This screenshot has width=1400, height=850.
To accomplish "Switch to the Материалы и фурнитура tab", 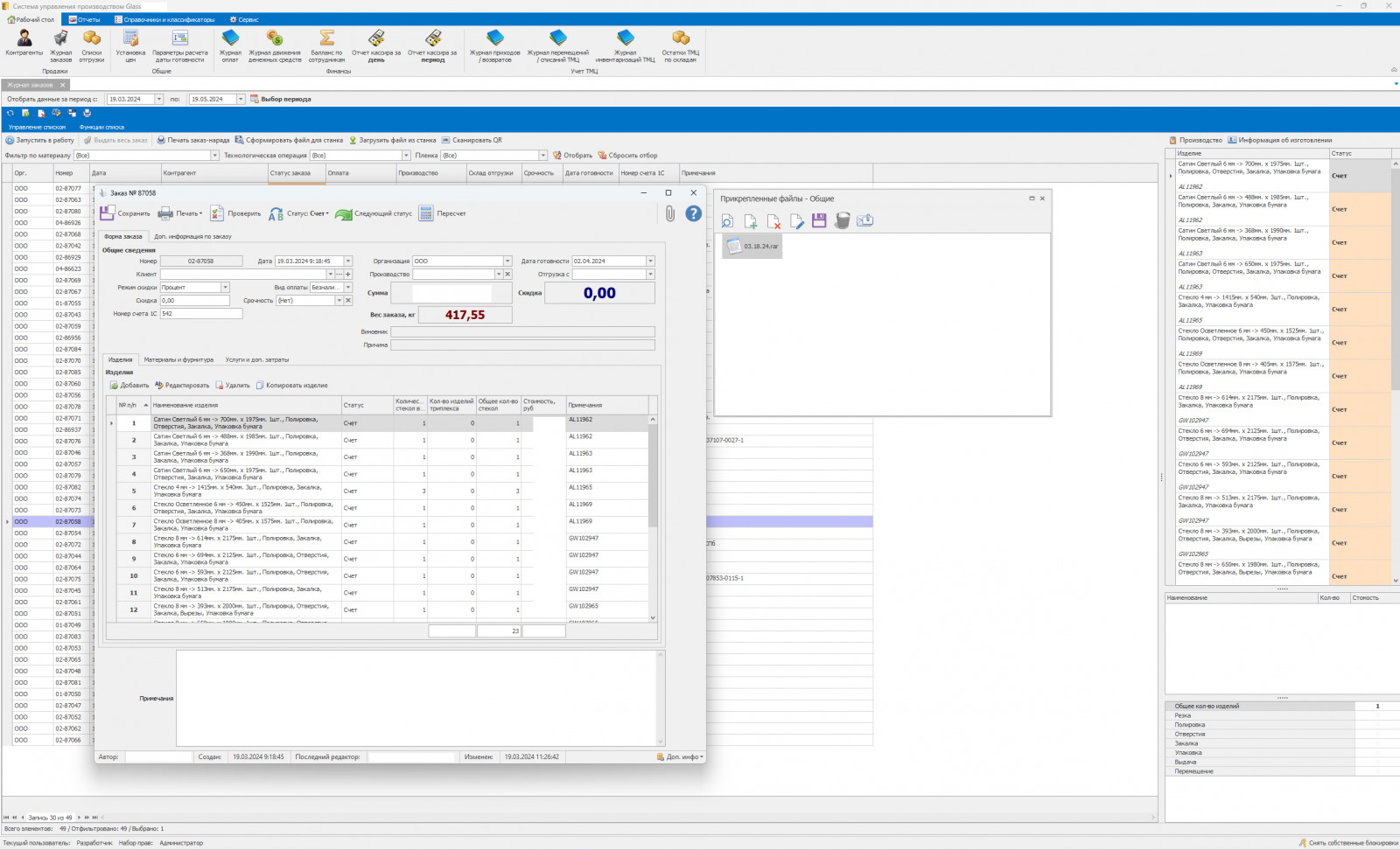I will pos(178,359).
